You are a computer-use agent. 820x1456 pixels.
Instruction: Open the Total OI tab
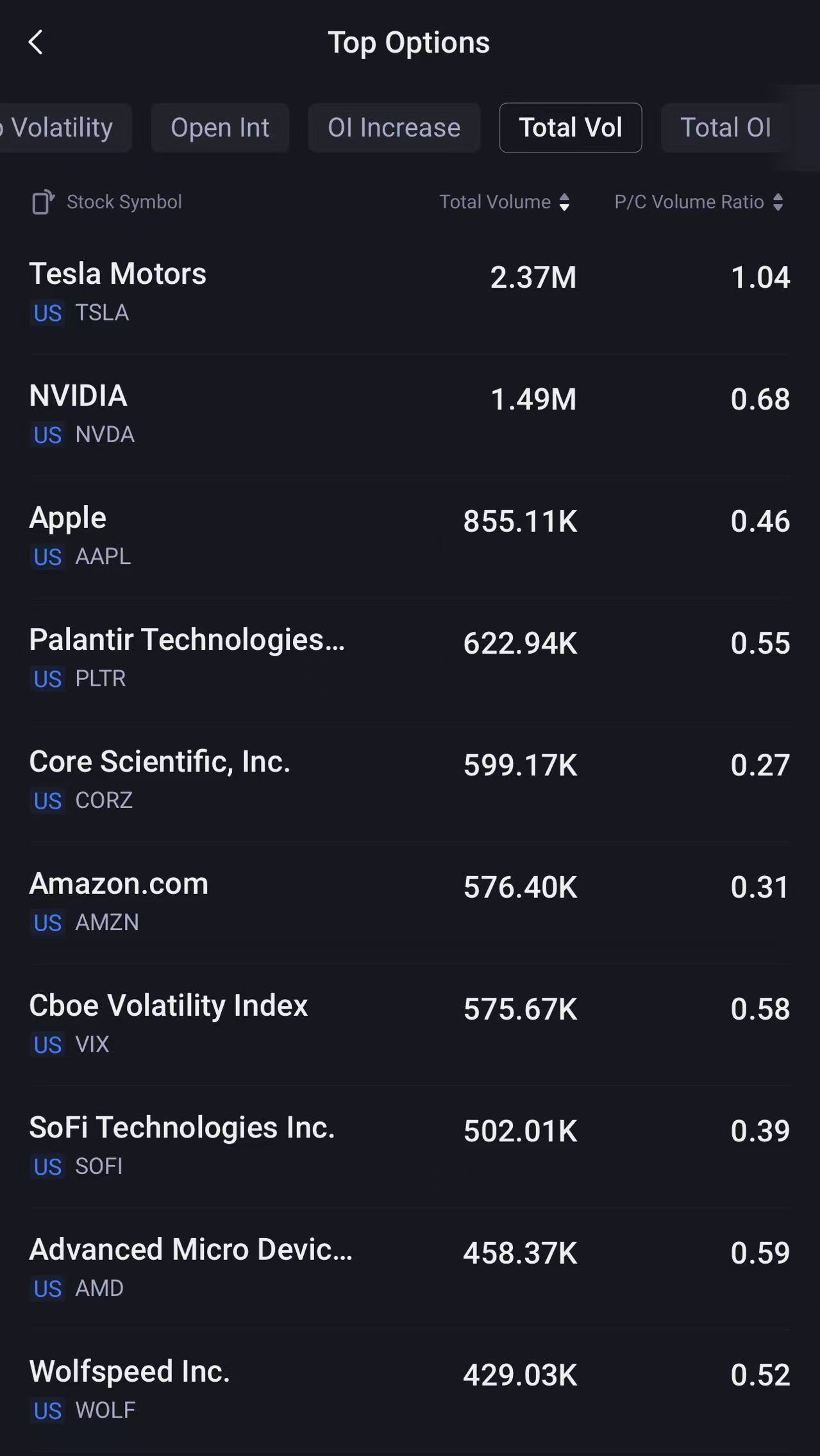[725, 128]
